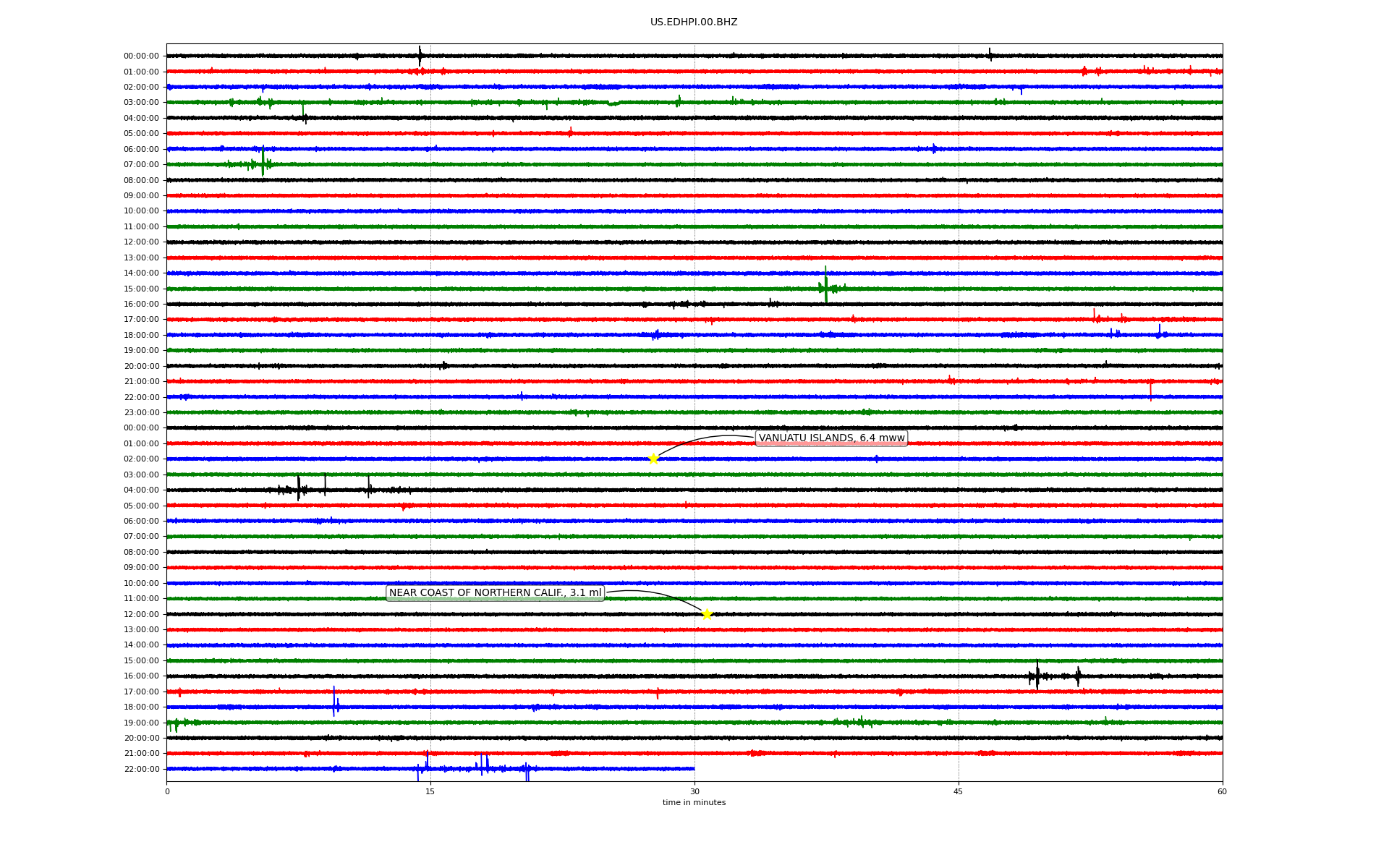Click the first 00:00:00 row label at top
The width and height of the screenshot is (1389, 868).
[141, 56]
